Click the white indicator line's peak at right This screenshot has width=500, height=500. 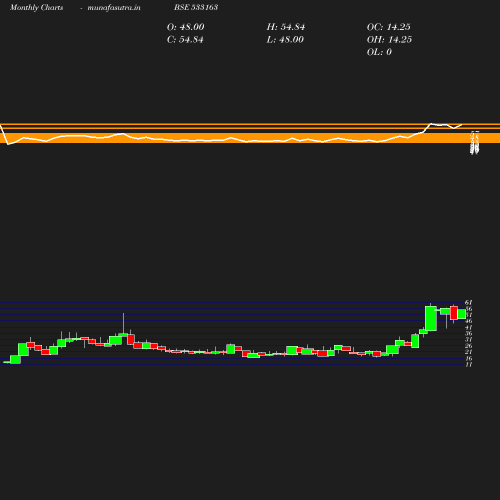(x=431, y=124)
